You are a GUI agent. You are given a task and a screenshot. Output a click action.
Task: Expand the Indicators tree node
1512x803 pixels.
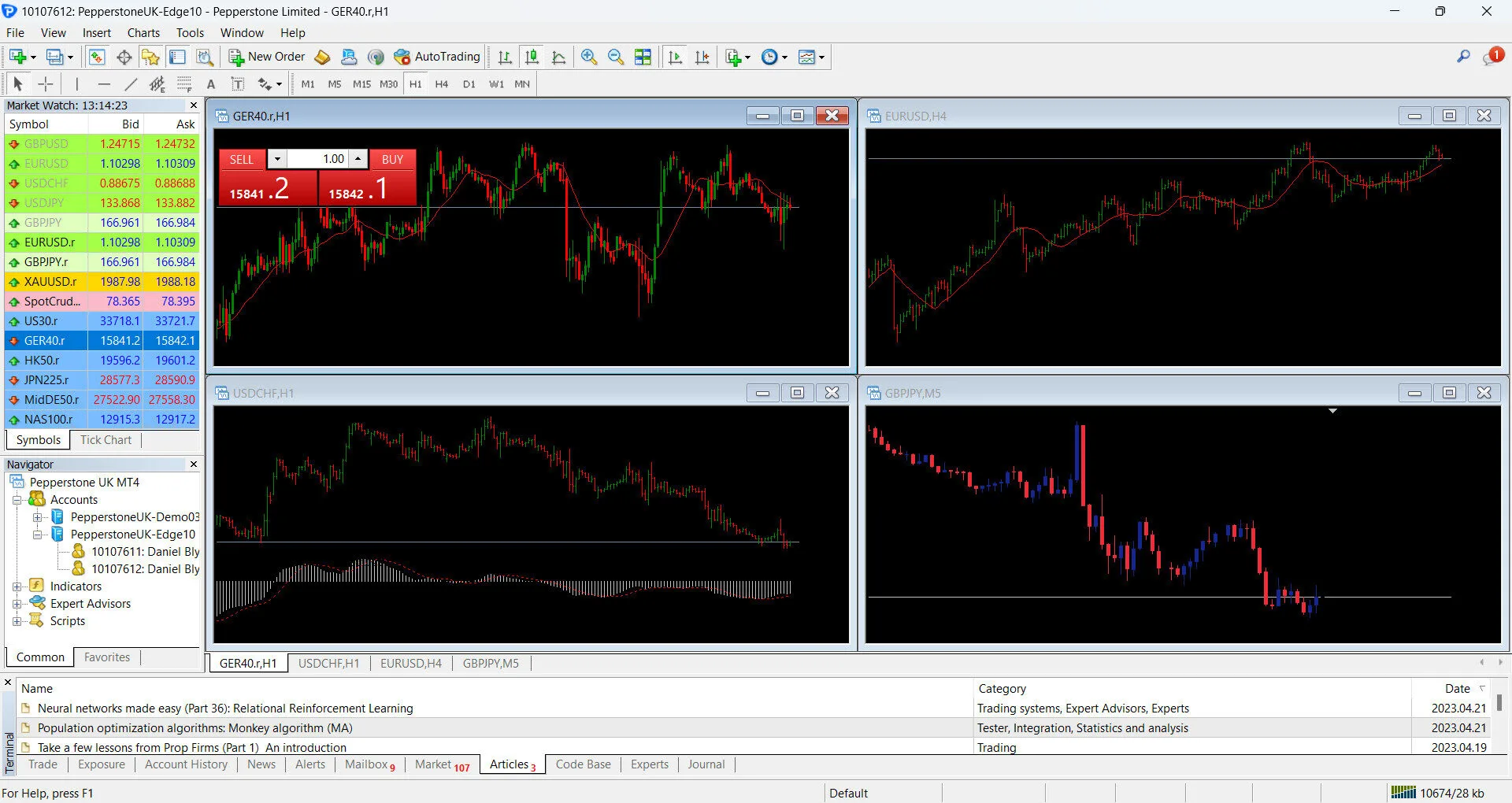(17, 587)
